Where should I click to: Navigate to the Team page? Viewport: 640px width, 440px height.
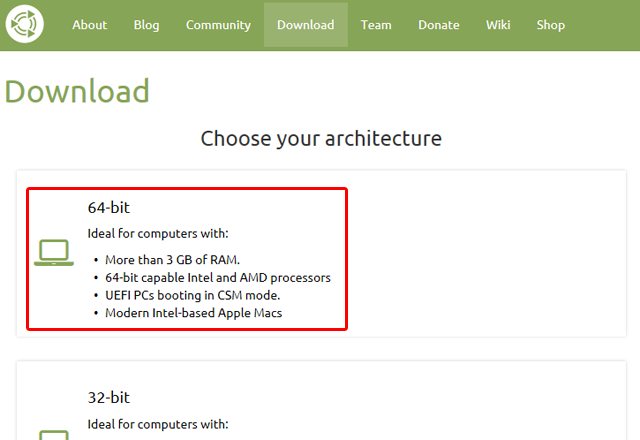376,25
